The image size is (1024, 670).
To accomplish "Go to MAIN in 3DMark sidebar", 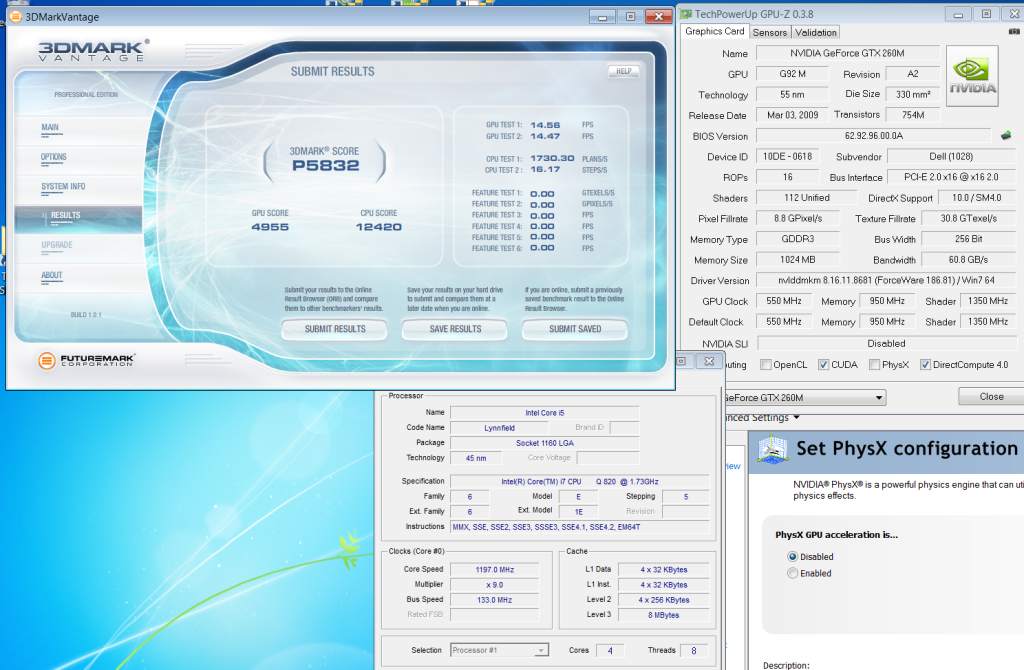I will pyautogui.click(x=50, y=128).
